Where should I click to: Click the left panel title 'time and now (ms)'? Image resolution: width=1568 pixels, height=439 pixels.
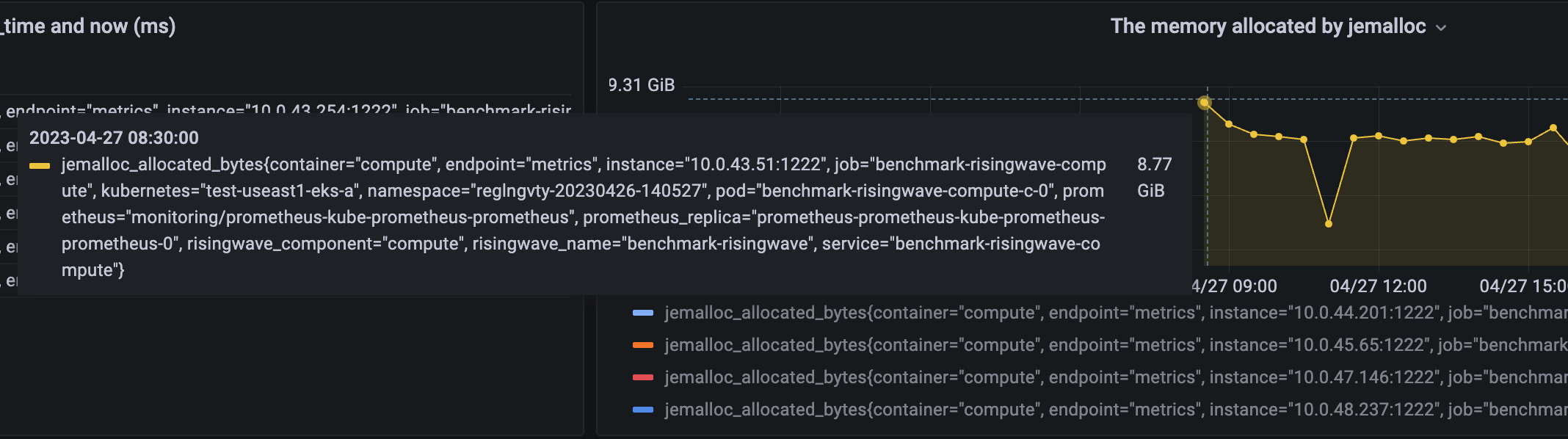tap(88, 26)
